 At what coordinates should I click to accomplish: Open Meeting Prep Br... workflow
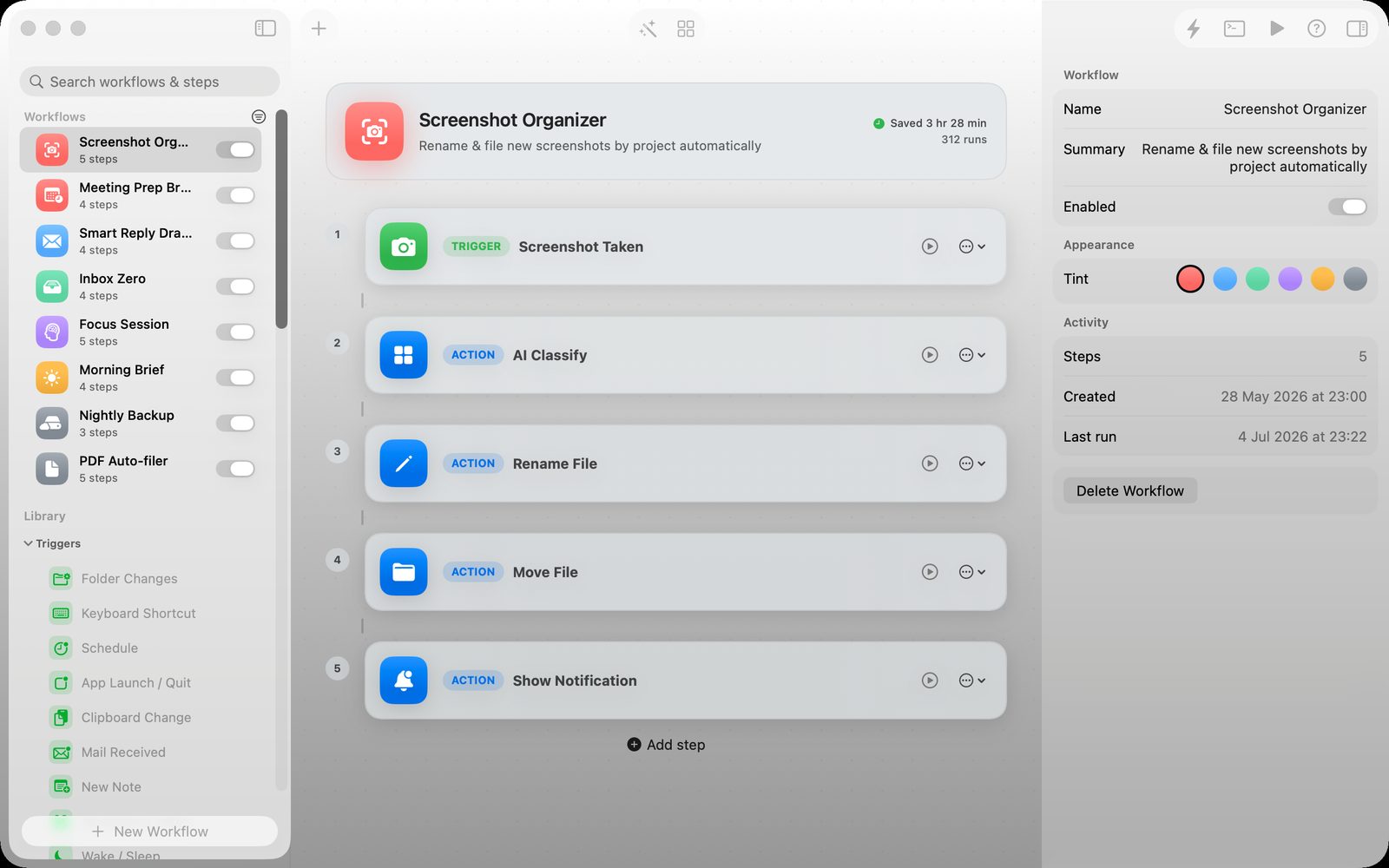tap(141, 195)
